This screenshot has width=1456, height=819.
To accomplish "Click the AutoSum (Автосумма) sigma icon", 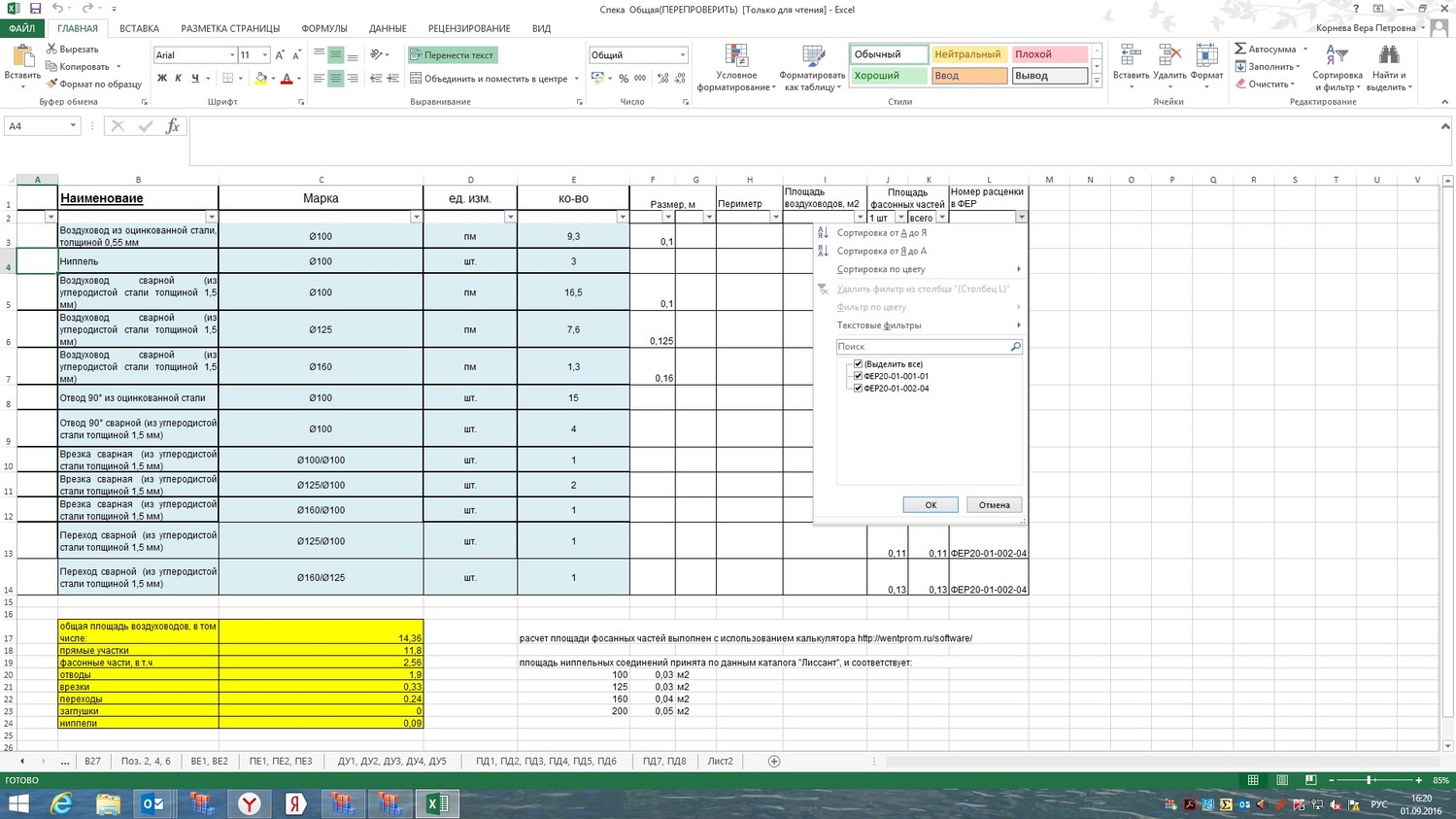I will pyautogui.click(x=1240, y=49).
